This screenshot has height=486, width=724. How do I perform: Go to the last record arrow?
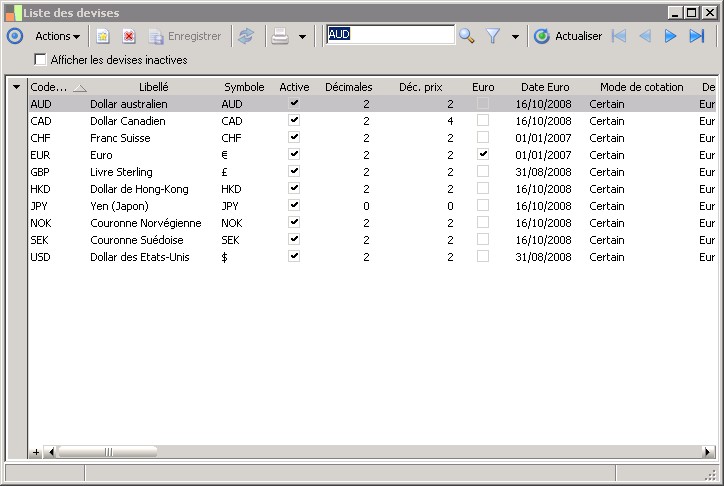[697, 36]
